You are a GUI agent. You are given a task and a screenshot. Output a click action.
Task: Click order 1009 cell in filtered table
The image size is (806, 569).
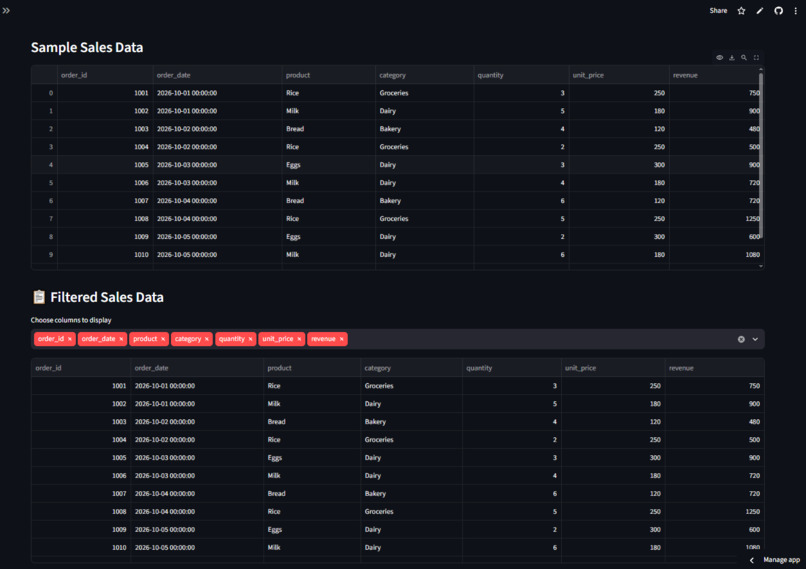[81, 530]
